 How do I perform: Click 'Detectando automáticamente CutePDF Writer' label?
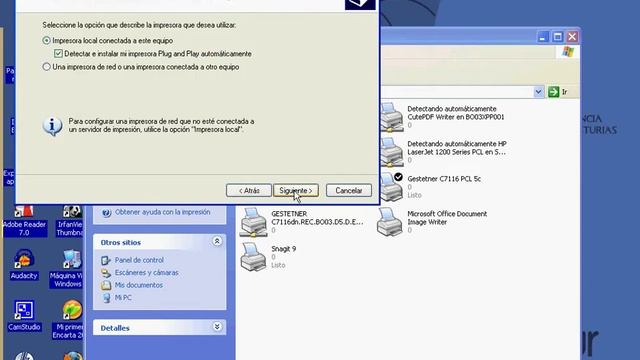point(456,113)
